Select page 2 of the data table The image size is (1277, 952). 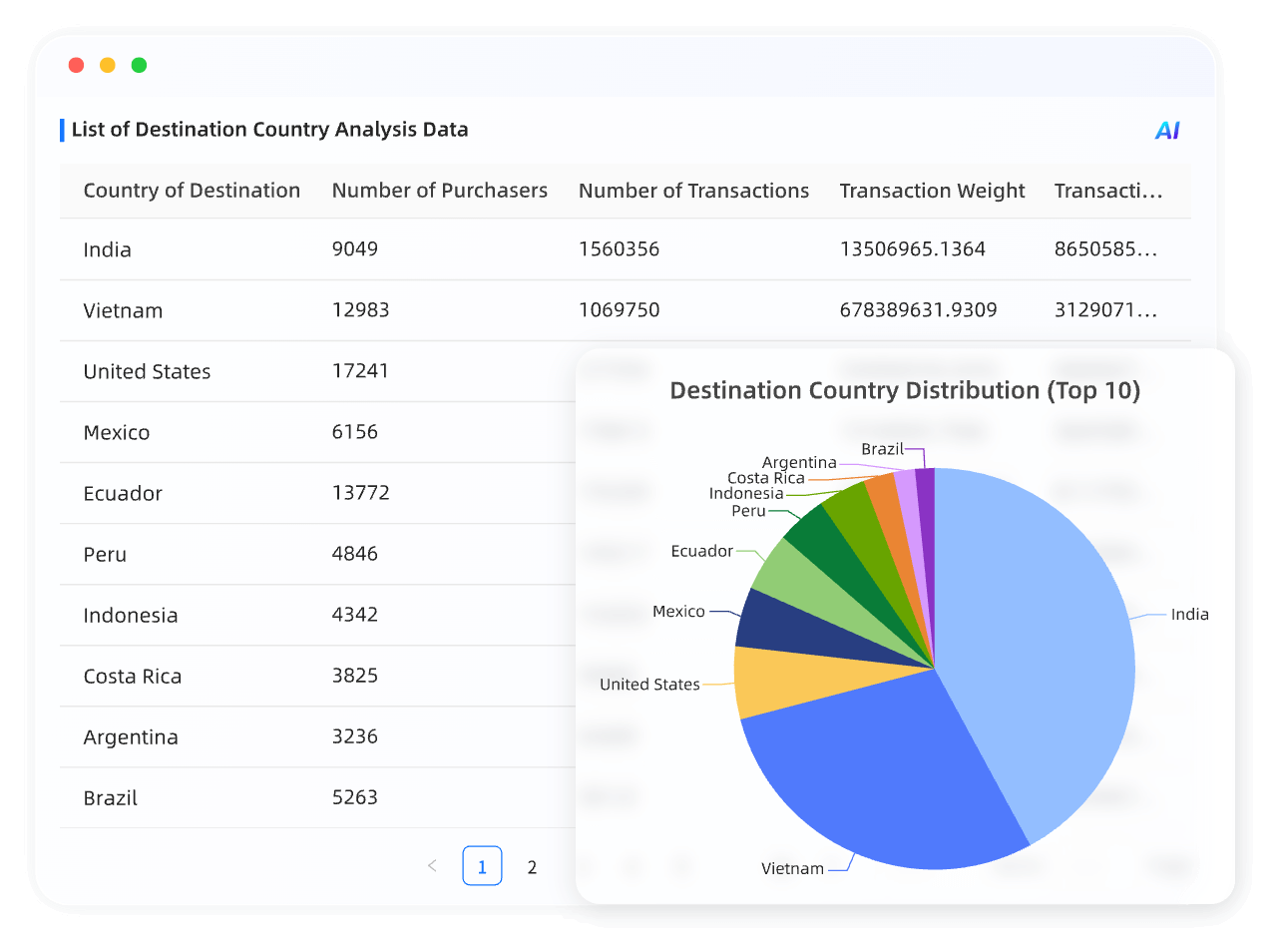pyautogui.click(x=532, y=867)
